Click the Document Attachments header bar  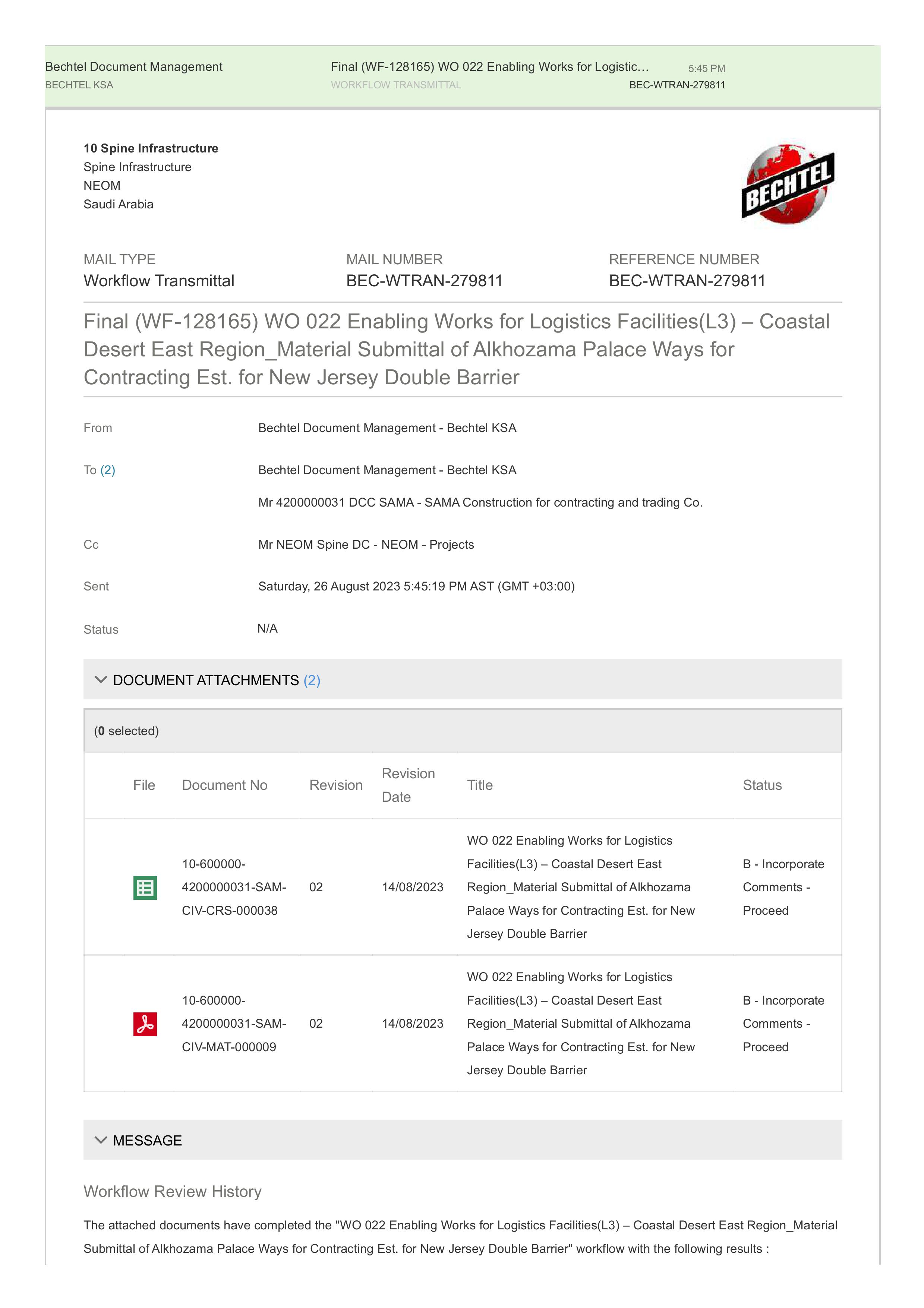tap(463, 680)
